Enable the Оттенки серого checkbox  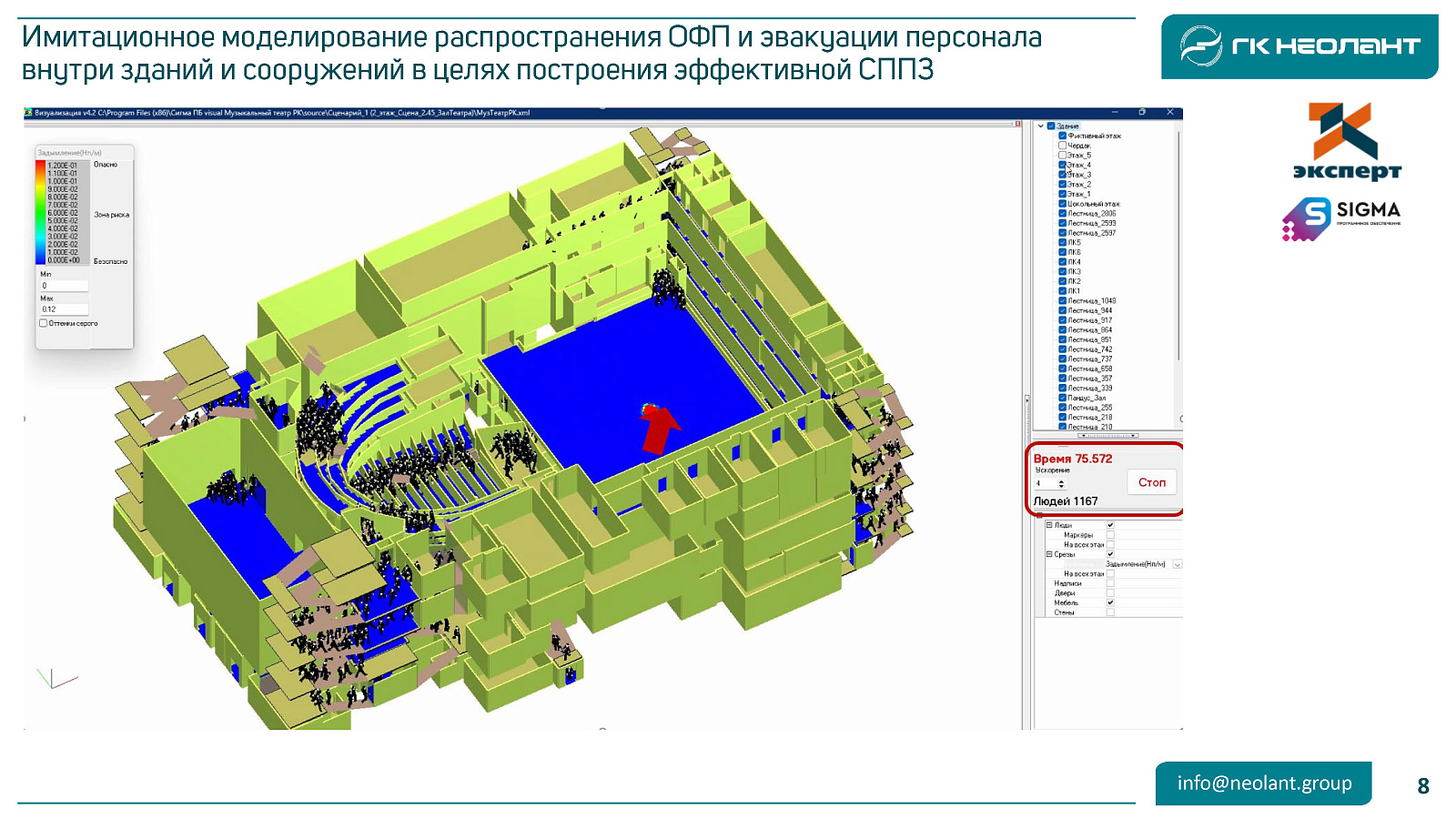point(44,323)
